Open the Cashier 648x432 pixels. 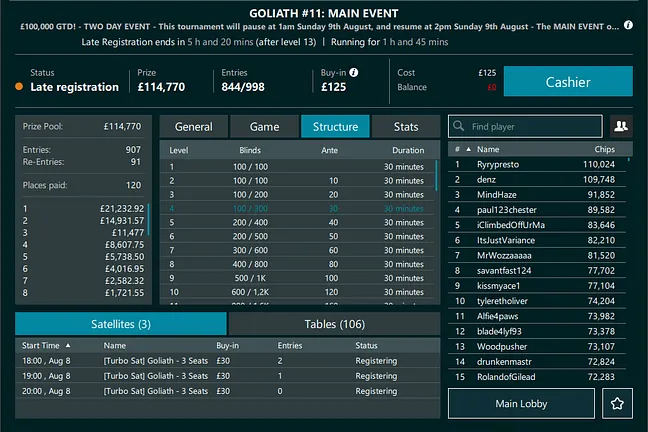(x=568, y=82)
